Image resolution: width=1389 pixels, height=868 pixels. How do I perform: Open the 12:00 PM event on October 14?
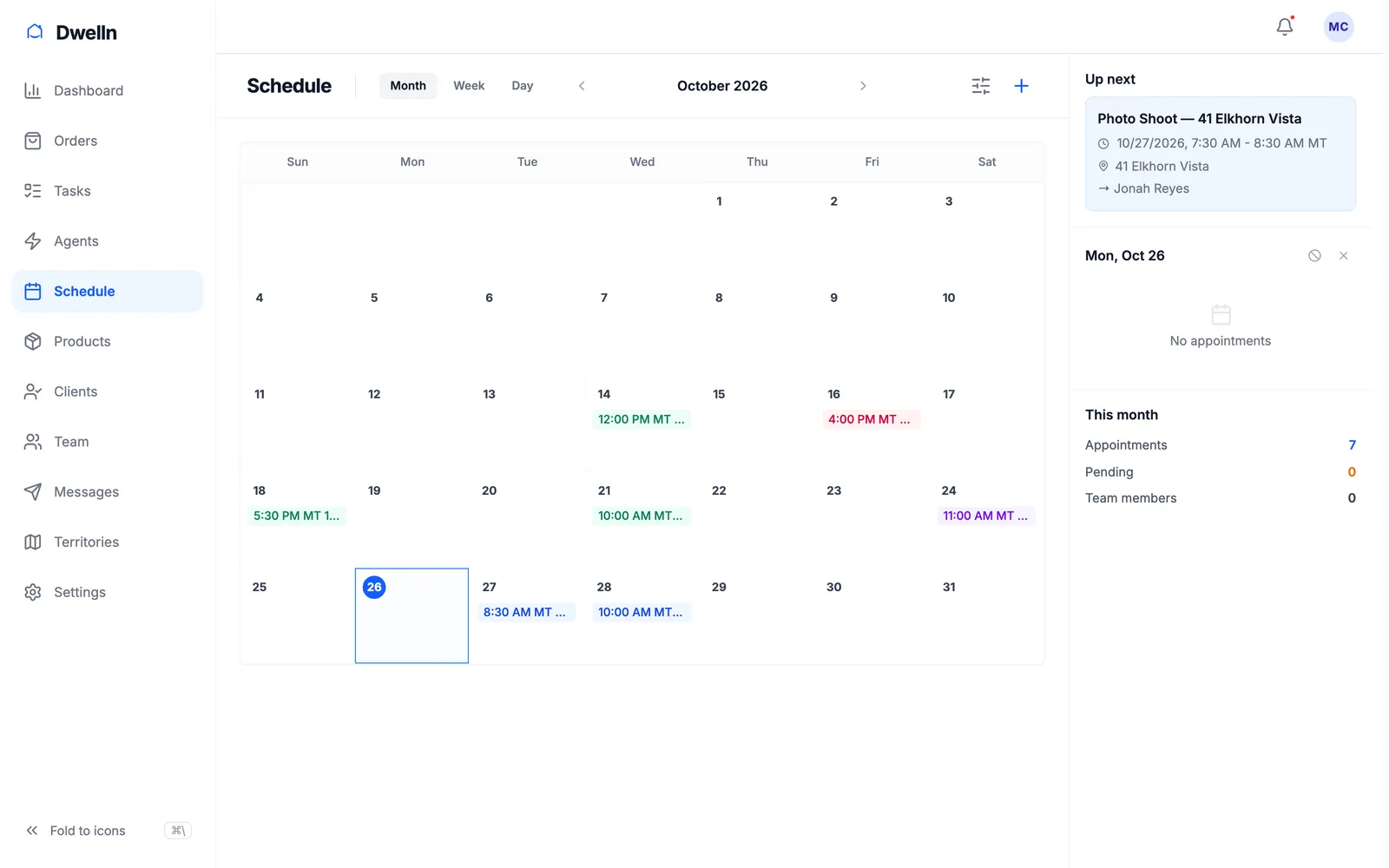642,419
